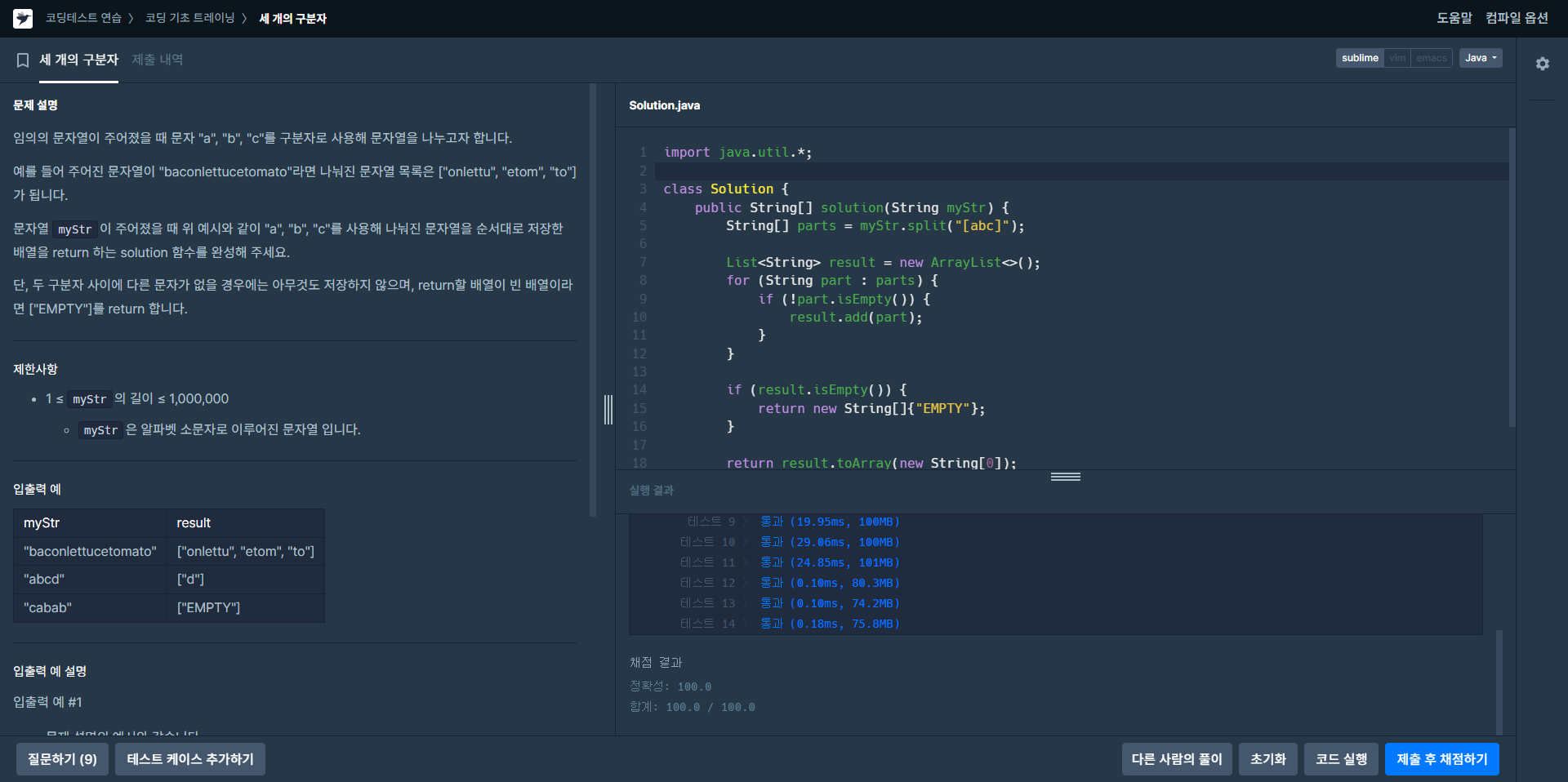Click the 합계: 100.0 / 100.0 line
Viewport: 1568px width, 782px height.
(x=693, y=707)
